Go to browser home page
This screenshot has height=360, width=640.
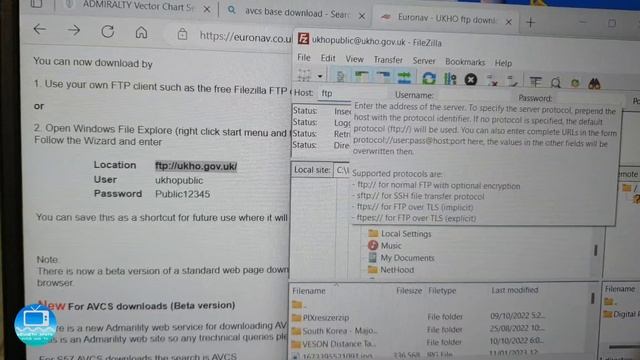tap(141, 32)
